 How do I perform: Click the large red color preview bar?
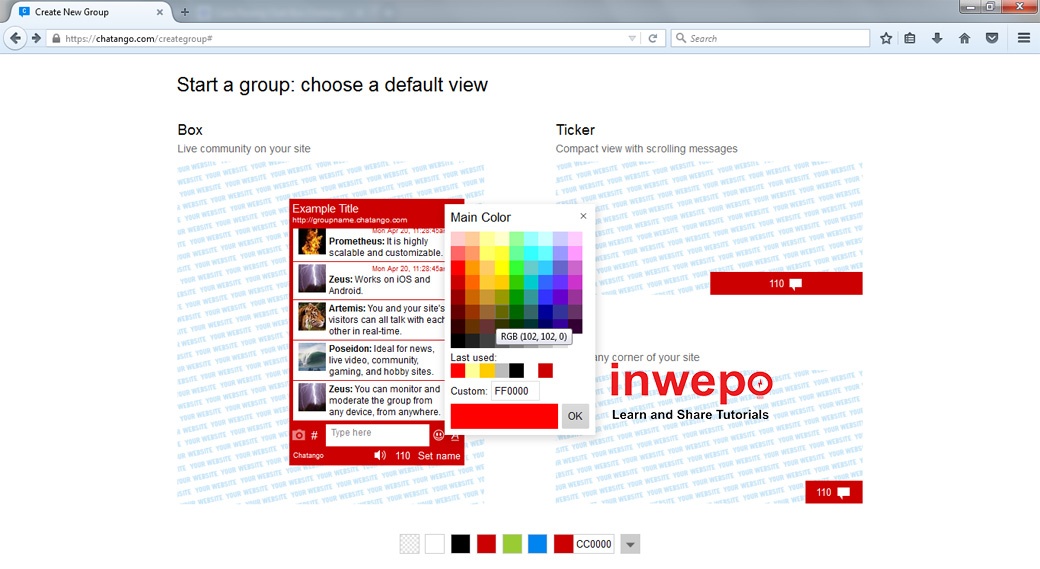click(504, 416)
